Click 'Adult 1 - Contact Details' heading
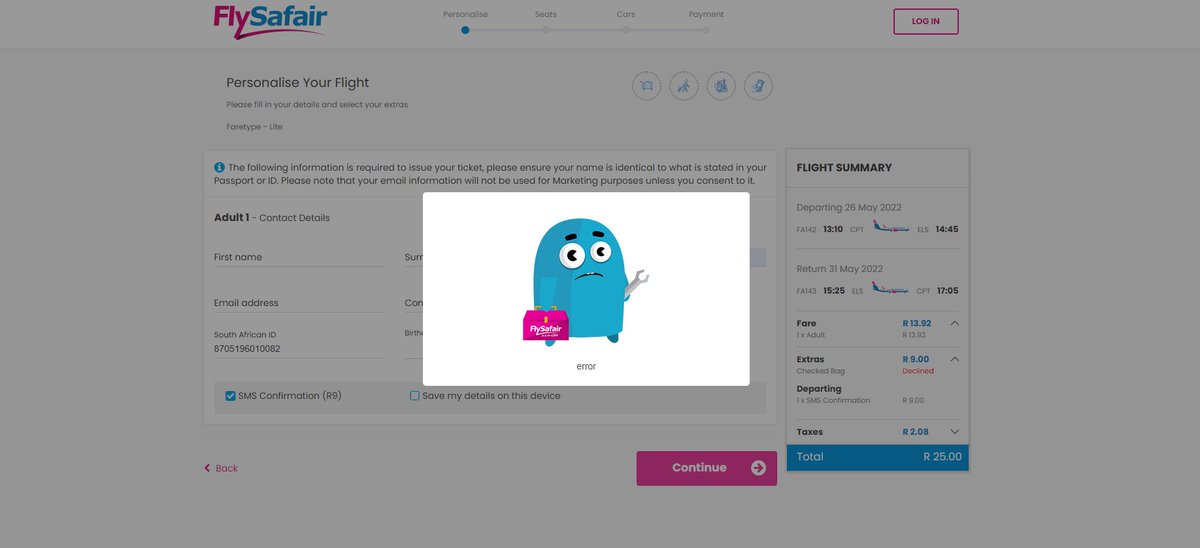 point(272,218)
